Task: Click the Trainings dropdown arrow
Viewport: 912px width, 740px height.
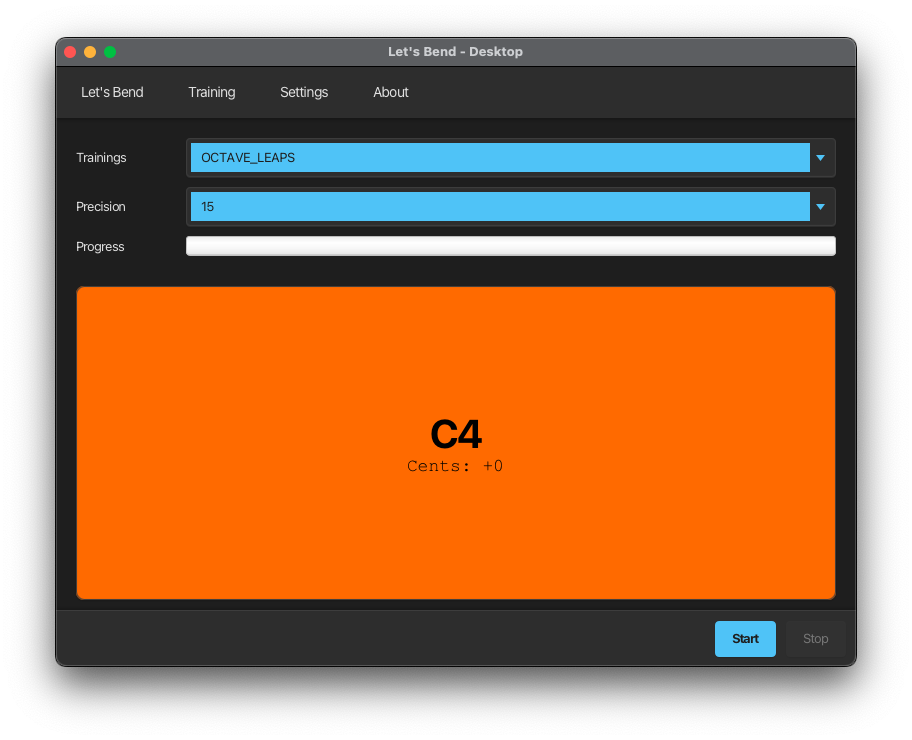Action: point(821,158)
